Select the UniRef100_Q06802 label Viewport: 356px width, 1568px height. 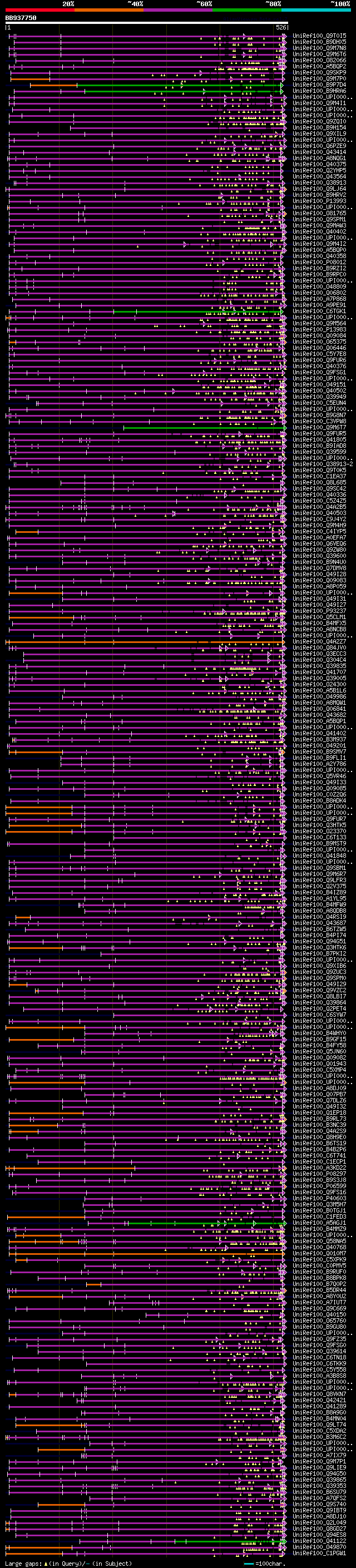(319, 293)
